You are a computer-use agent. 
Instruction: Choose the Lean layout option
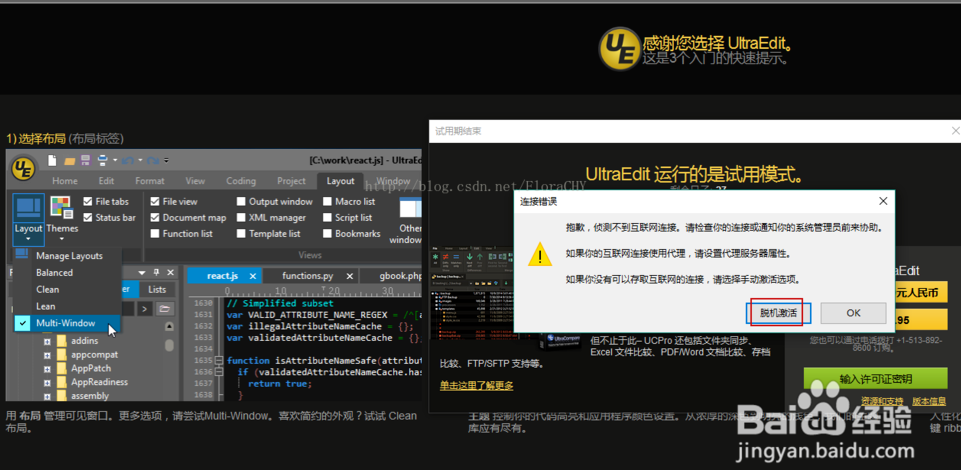(67, 306)
